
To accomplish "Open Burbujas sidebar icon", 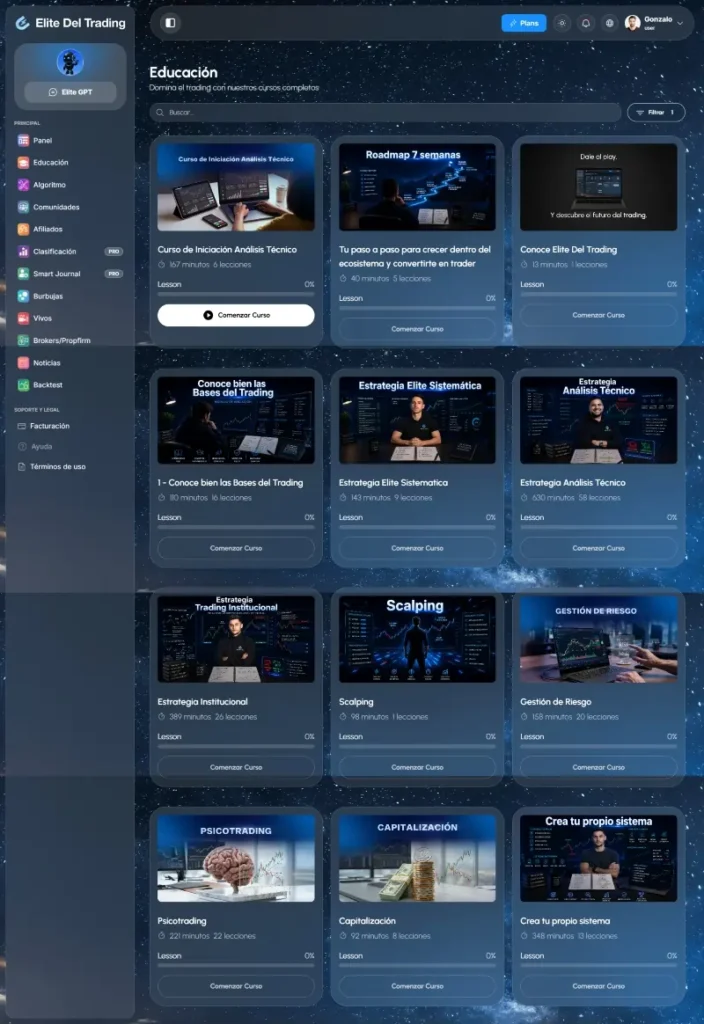I will 23,296.
